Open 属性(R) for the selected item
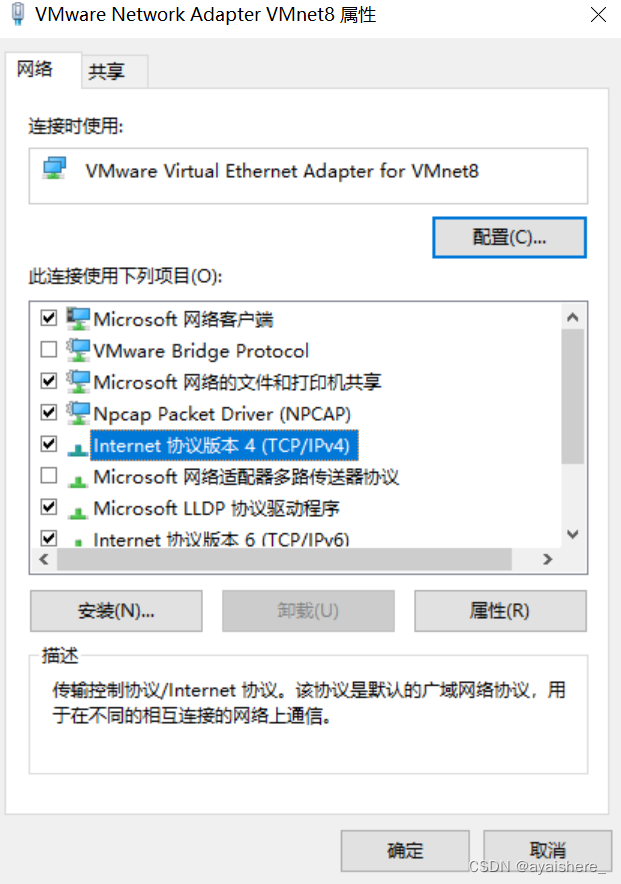The image size is (621, 884). click(x=500, y=611)
